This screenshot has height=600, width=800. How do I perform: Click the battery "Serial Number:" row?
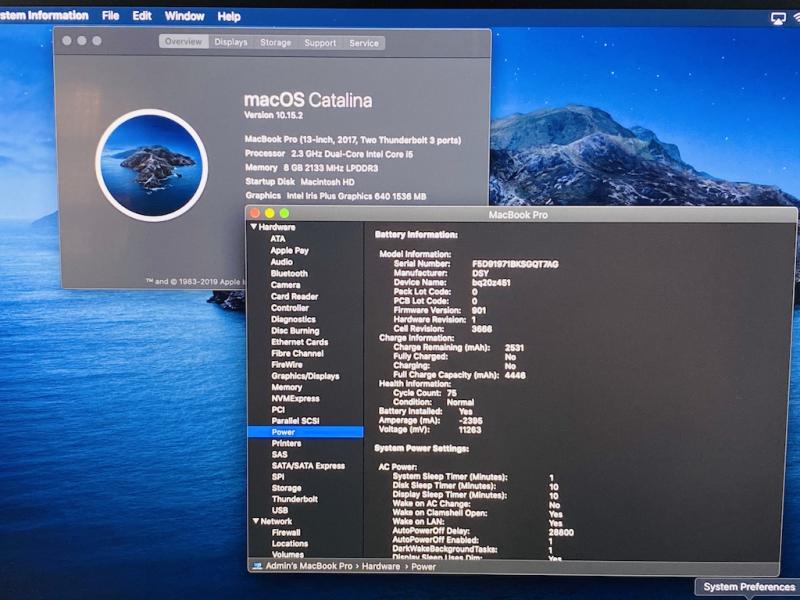coord(476,264)
